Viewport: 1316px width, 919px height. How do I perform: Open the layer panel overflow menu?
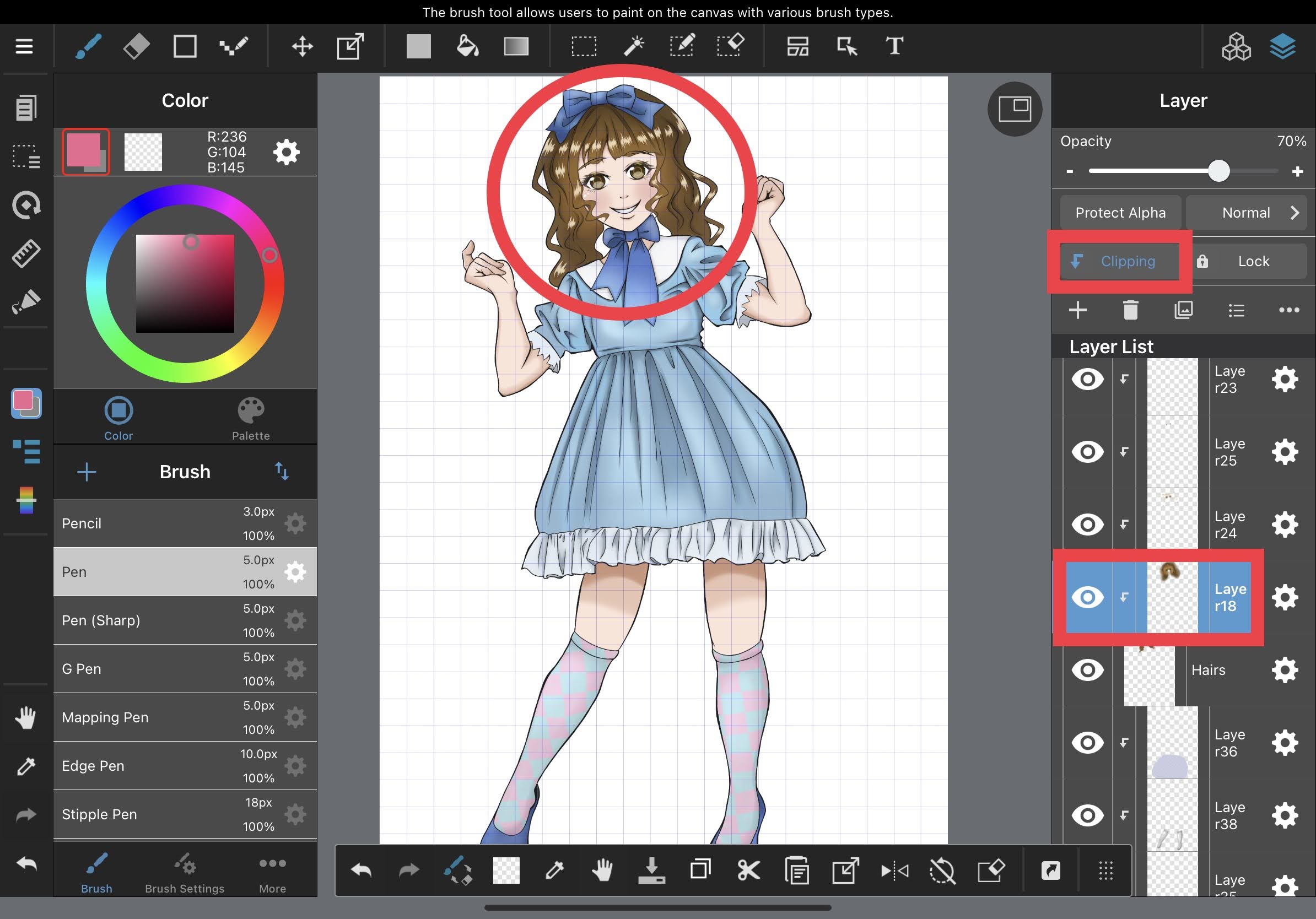(x=1288, y=310)
